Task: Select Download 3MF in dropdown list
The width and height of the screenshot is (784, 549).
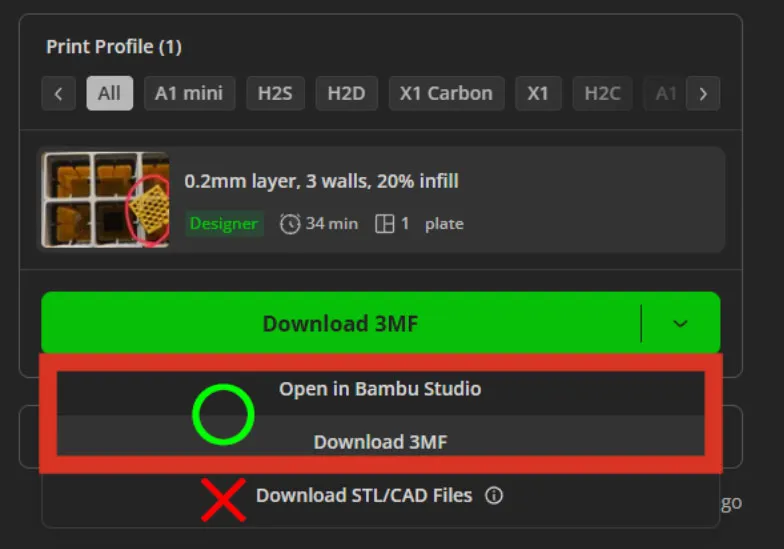Action: pyautogui.click(x=380, y=442)
